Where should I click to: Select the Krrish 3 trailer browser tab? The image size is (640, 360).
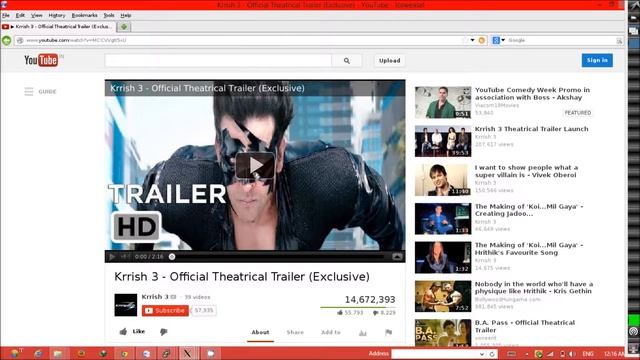58,27
